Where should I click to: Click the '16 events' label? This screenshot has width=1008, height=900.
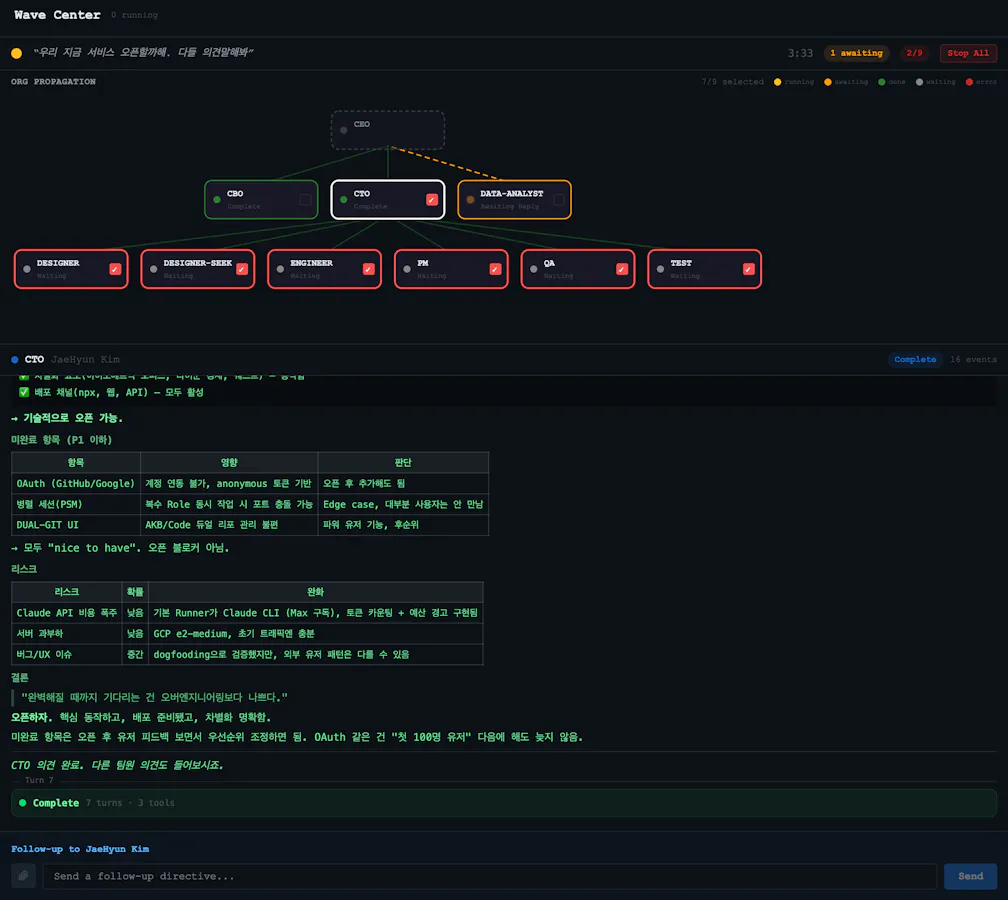coord(973,359)
